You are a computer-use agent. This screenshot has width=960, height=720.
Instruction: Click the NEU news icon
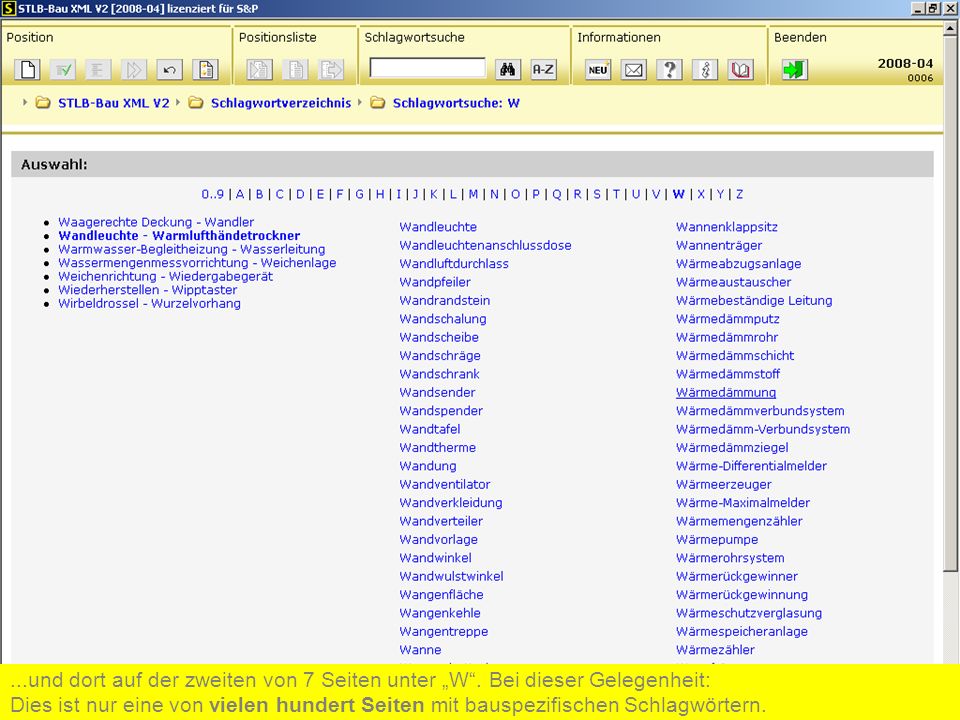(598, 70)
